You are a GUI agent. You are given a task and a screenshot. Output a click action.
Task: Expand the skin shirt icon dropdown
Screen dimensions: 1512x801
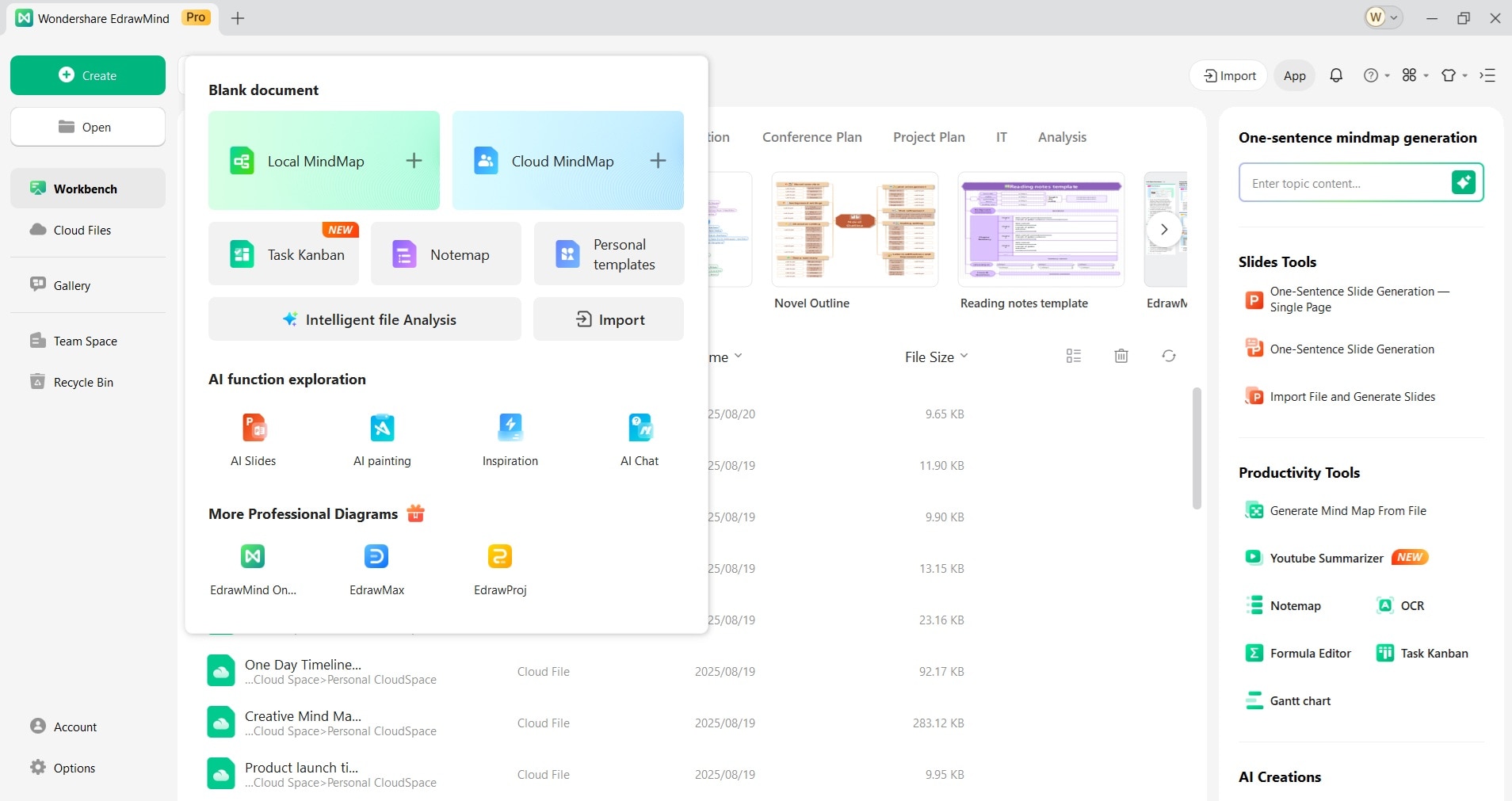point(1454,75)
